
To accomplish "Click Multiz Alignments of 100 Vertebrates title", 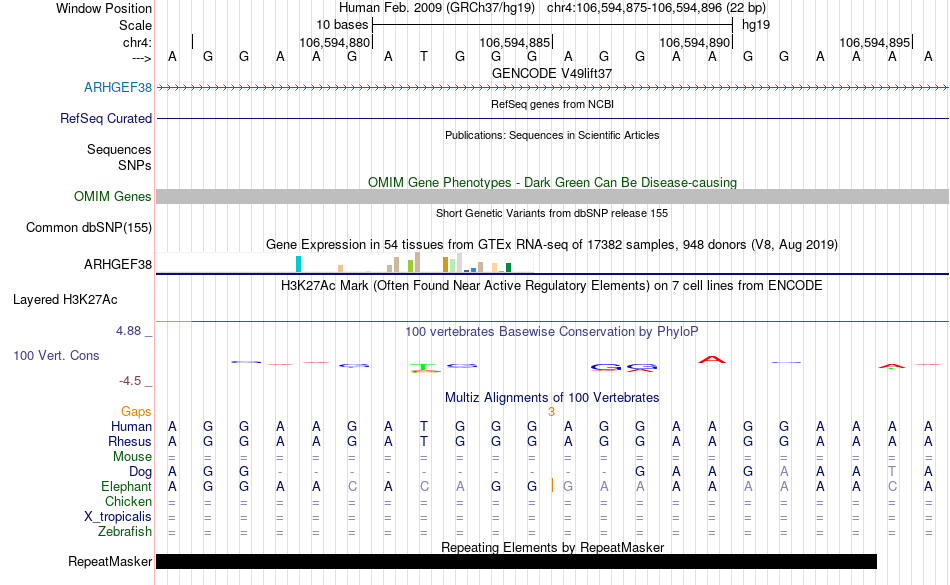I will click(x=552, y=397).
